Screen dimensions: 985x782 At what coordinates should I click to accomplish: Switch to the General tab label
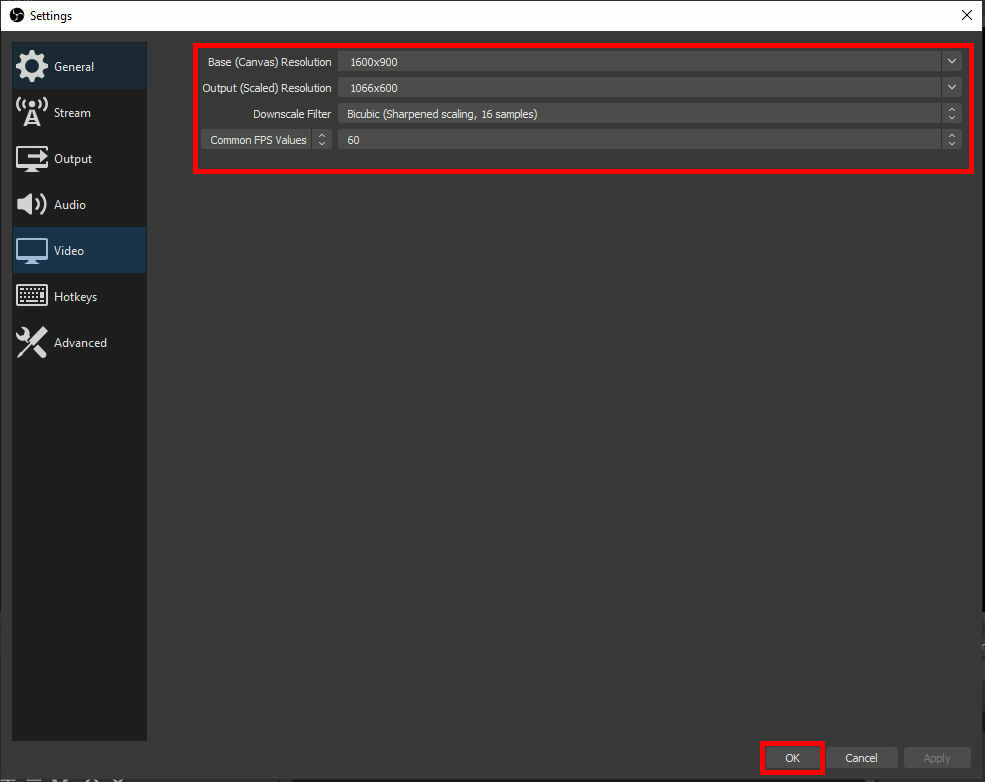[x=74, y=67]
